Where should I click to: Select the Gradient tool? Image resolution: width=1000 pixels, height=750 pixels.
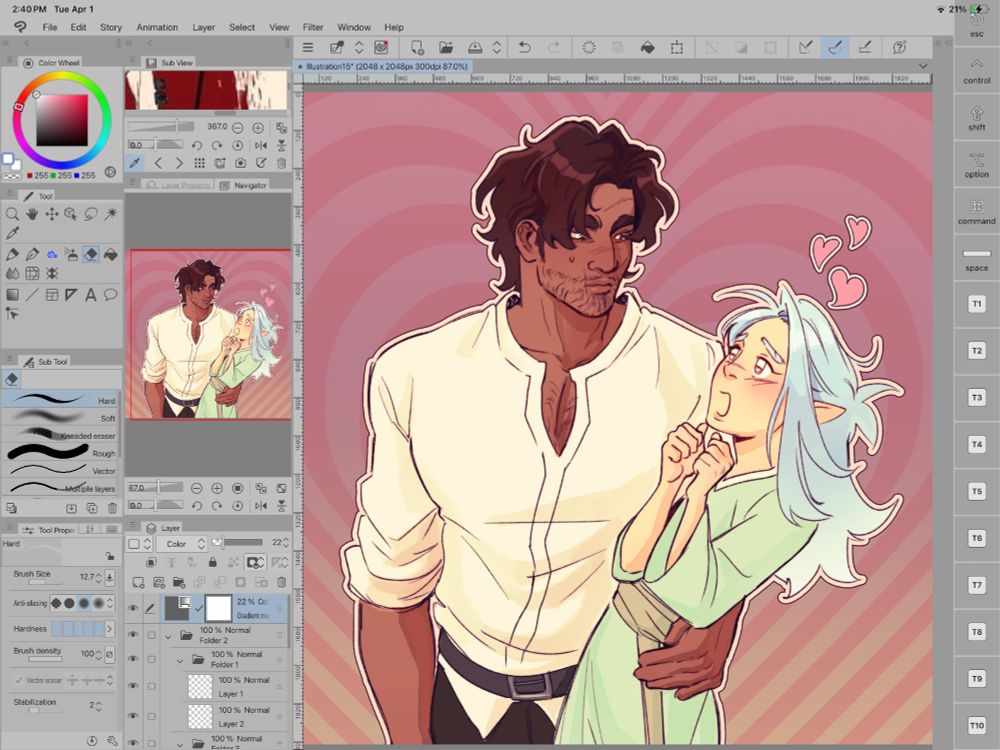[12, 295]
